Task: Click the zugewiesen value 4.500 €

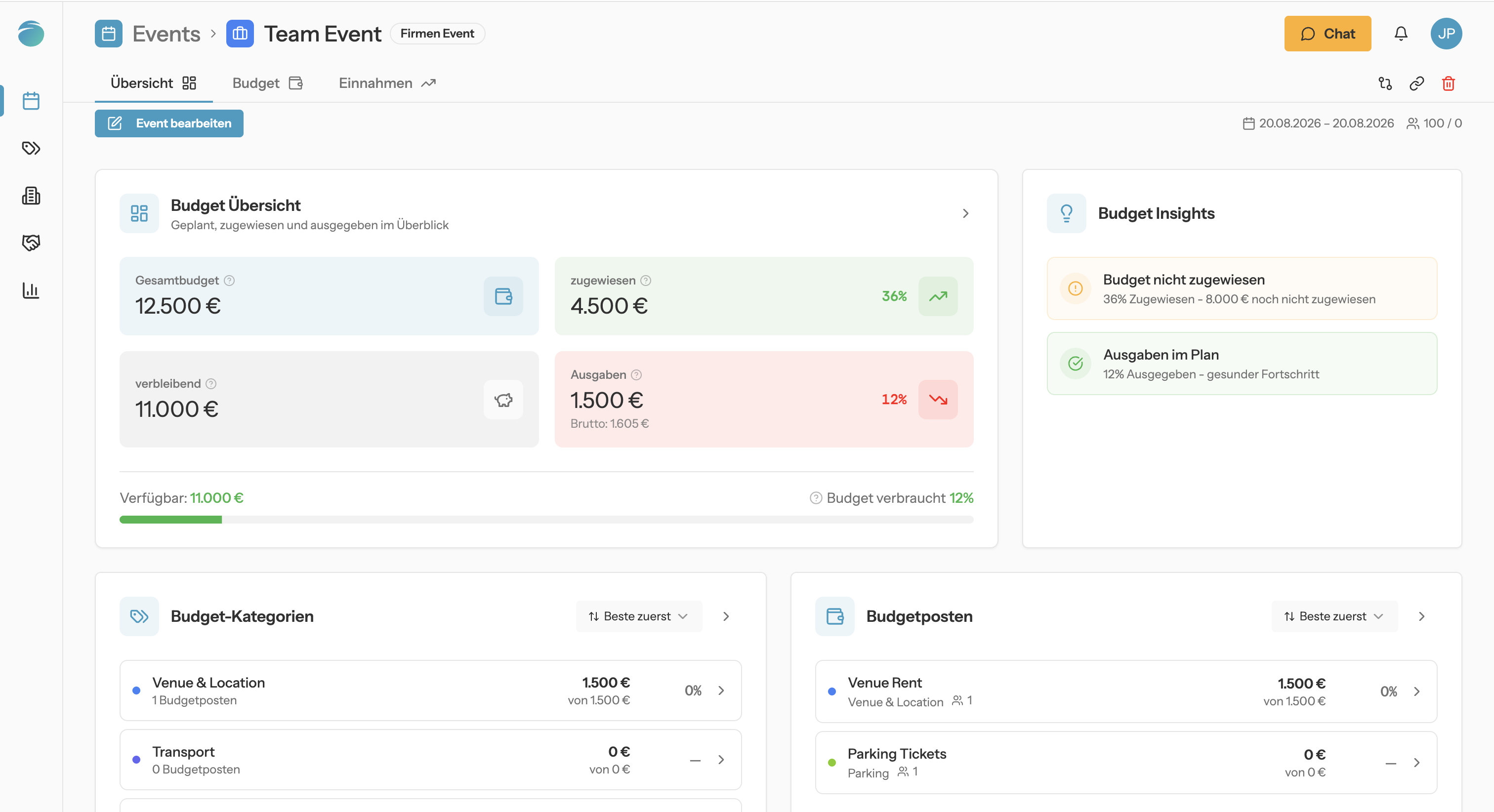Action: coord(609,306)
